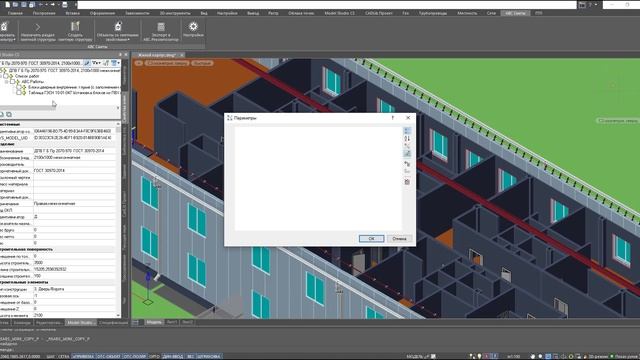
Task: Toggle checkbox next to Список работ
Action: point(6,76)
